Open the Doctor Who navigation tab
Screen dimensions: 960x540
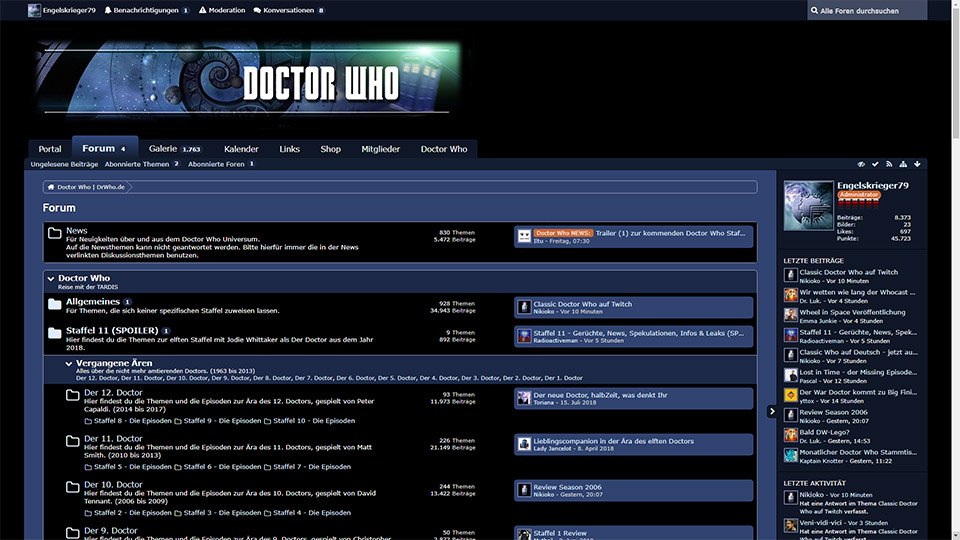[444, 149]
